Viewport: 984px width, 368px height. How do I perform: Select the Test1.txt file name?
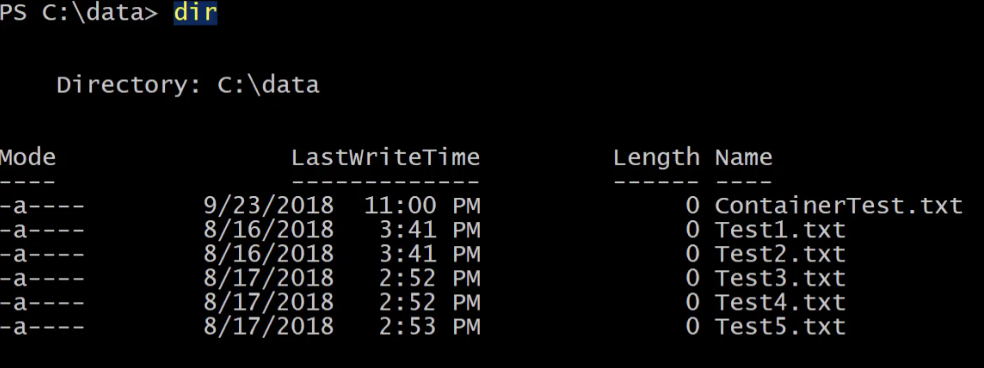[x=780, y=230]
